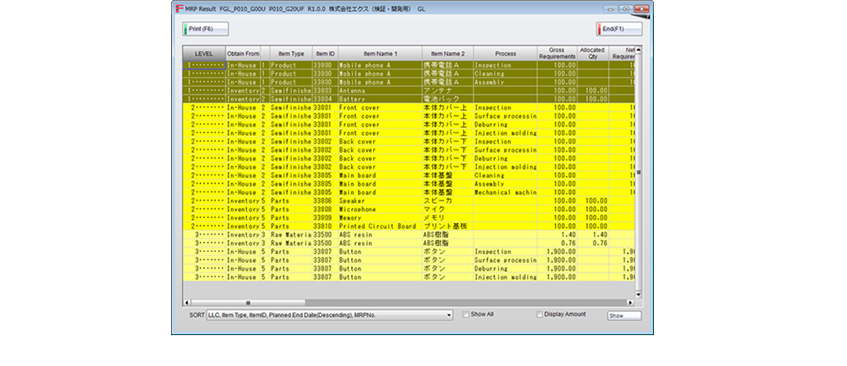Select the Mechanical machin process cell

point(505,192)
